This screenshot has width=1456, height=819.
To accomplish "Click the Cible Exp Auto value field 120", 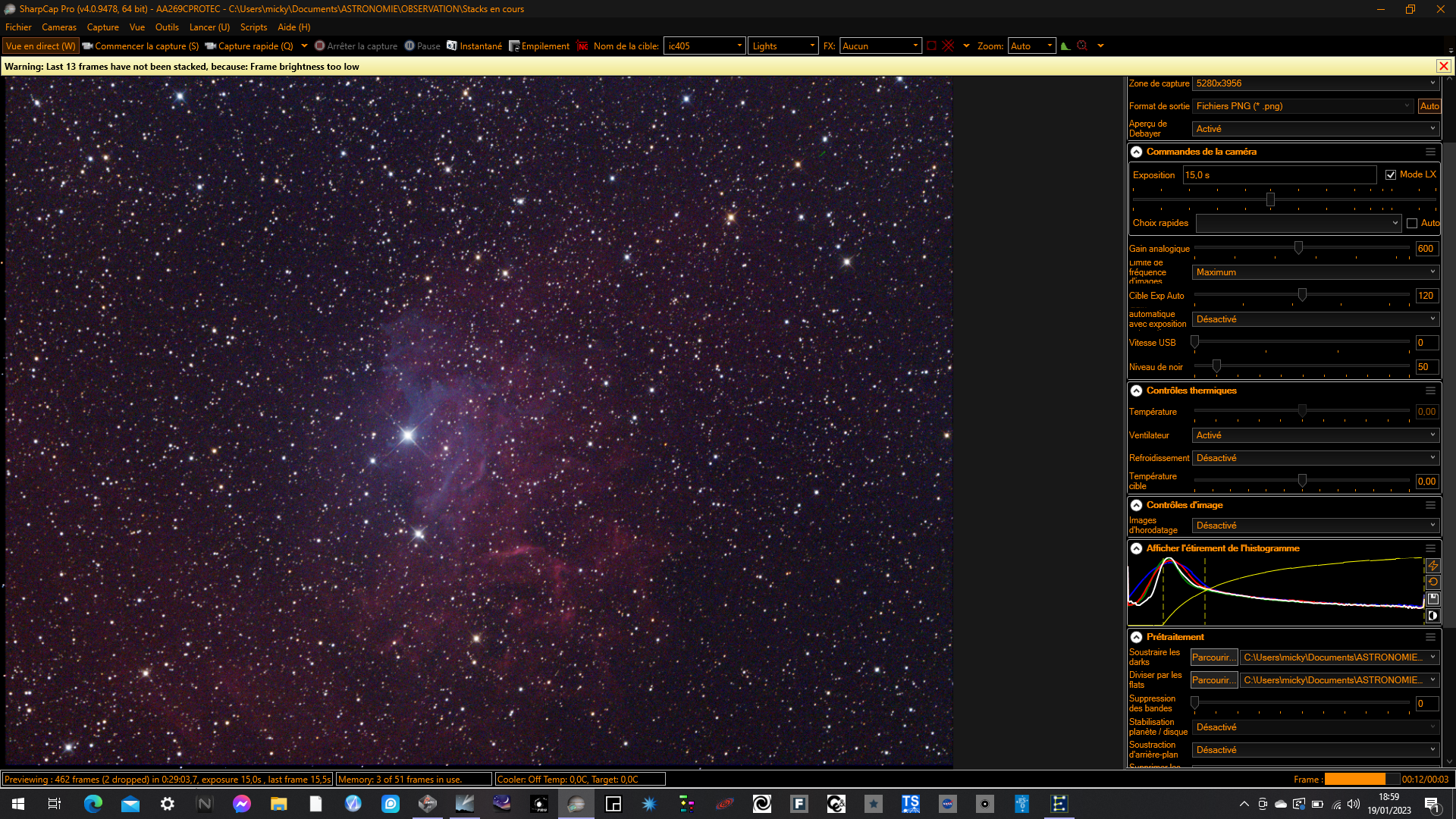I will pos(1426,296).
